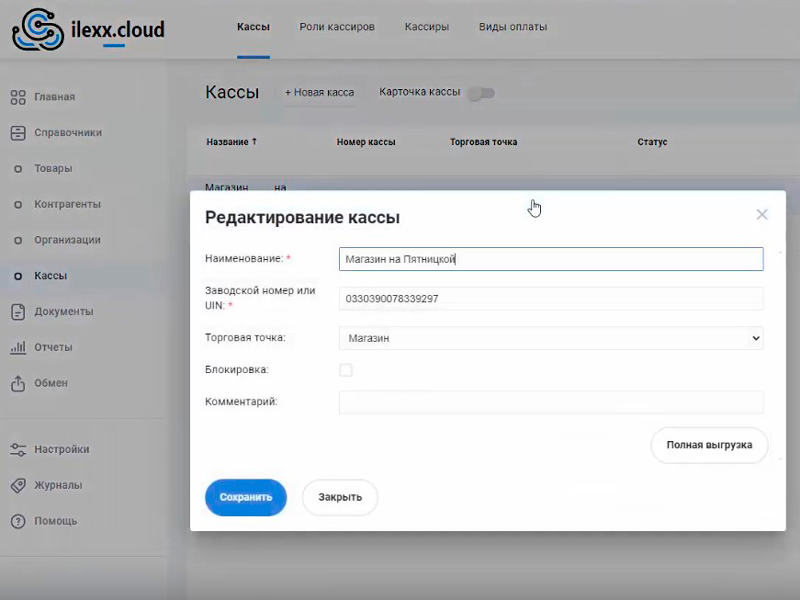Click the Полная выгрузка button
The image size is (800, 600).
[x=709, y=445]
